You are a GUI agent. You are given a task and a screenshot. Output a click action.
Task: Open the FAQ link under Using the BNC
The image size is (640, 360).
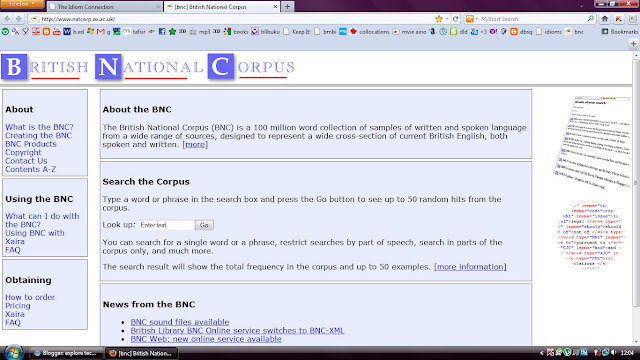(13, 250)
